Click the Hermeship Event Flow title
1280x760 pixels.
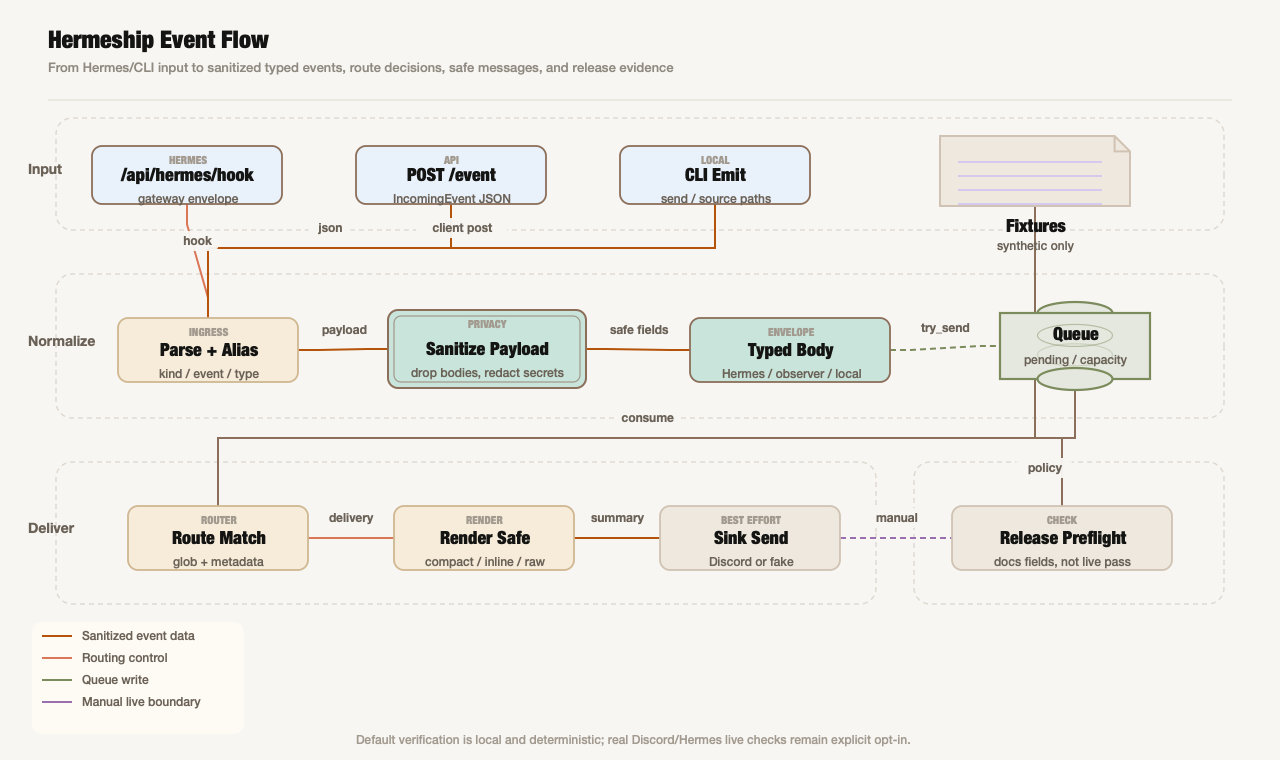coord(158,40)
